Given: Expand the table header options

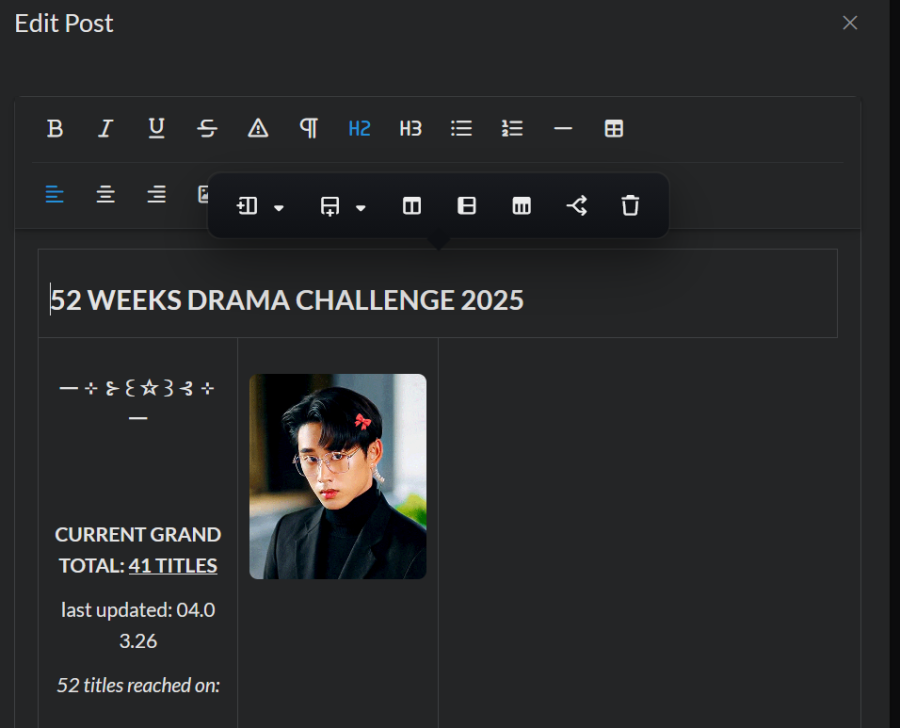Looking at the screenshot, I should coord(521,206).
